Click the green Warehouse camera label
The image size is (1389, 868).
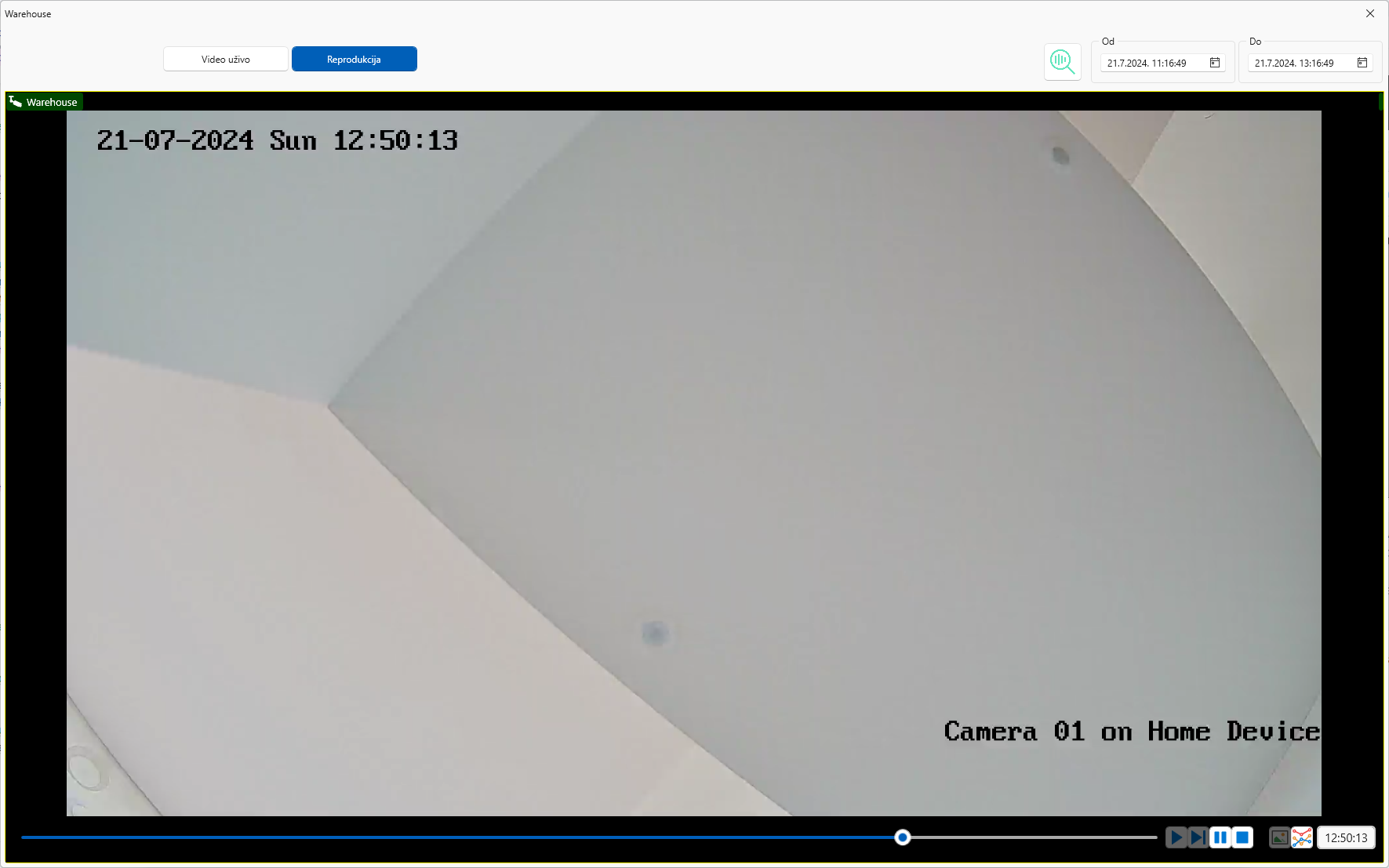(x=51, y=101)
